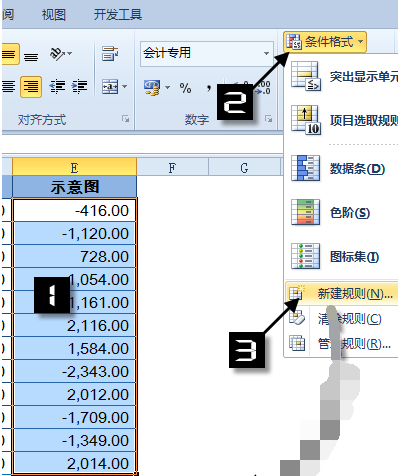
Task: Select column G header
Action: coord(244,167)
